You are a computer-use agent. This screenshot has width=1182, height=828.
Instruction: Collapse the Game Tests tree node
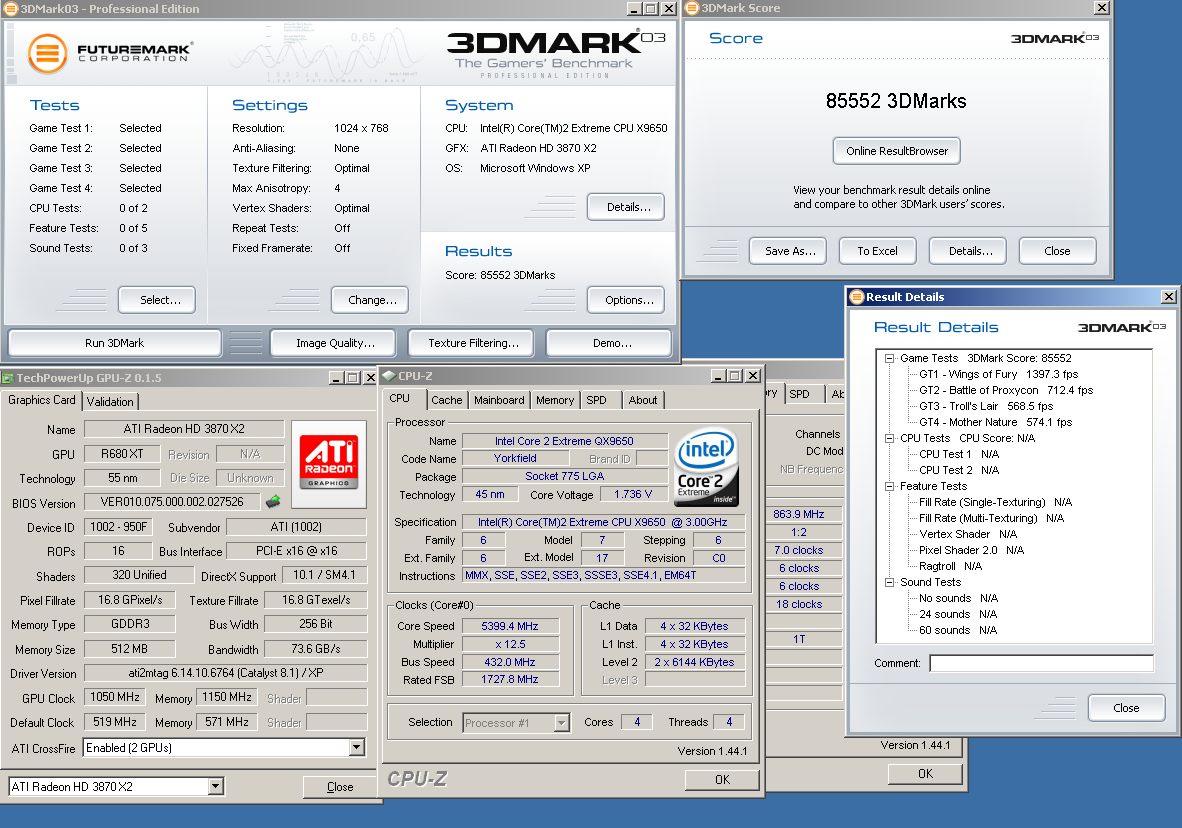(890, 358)
